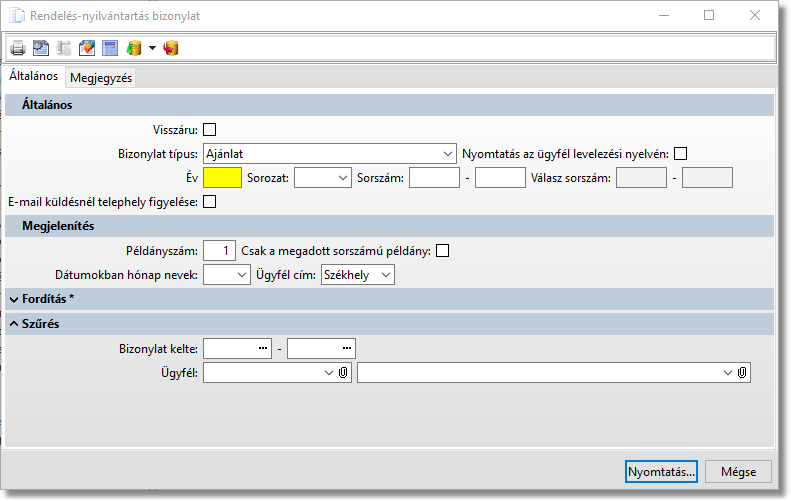Click the paperclip icon at the far right of the Ügyfél row

742,373
